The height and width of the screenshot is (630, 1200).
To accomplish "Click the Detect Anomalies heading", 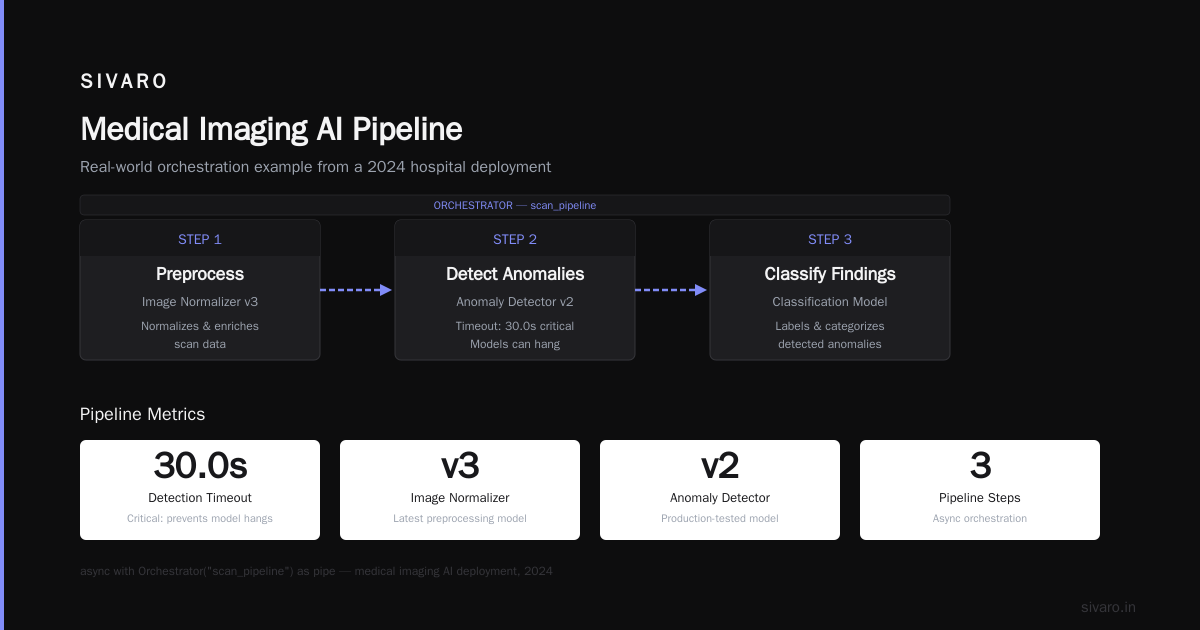I will 515,274.
